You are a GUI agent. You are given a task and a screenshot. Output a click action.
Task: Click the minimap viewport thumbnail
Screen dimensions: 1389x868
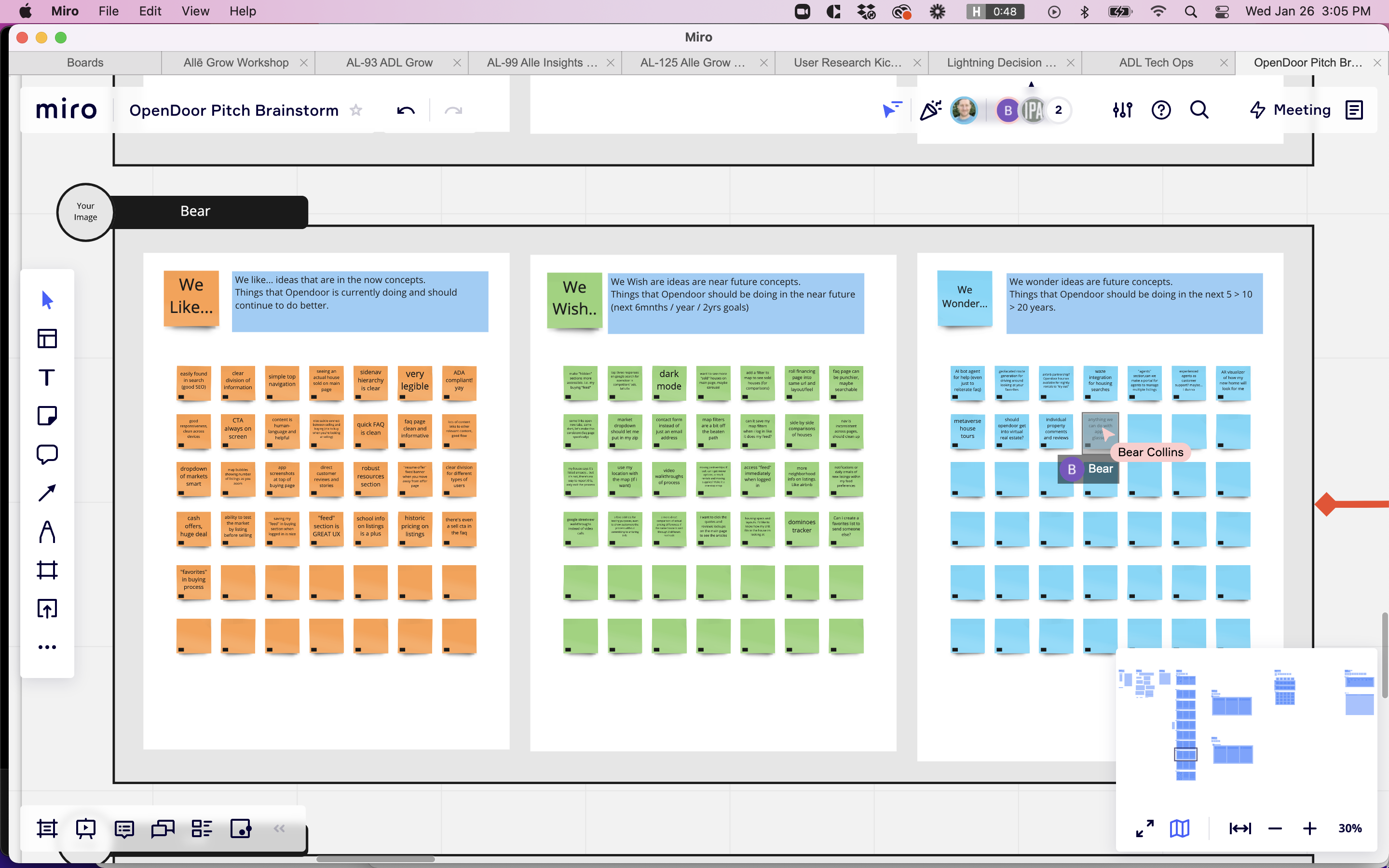(x=1185, y=754)
